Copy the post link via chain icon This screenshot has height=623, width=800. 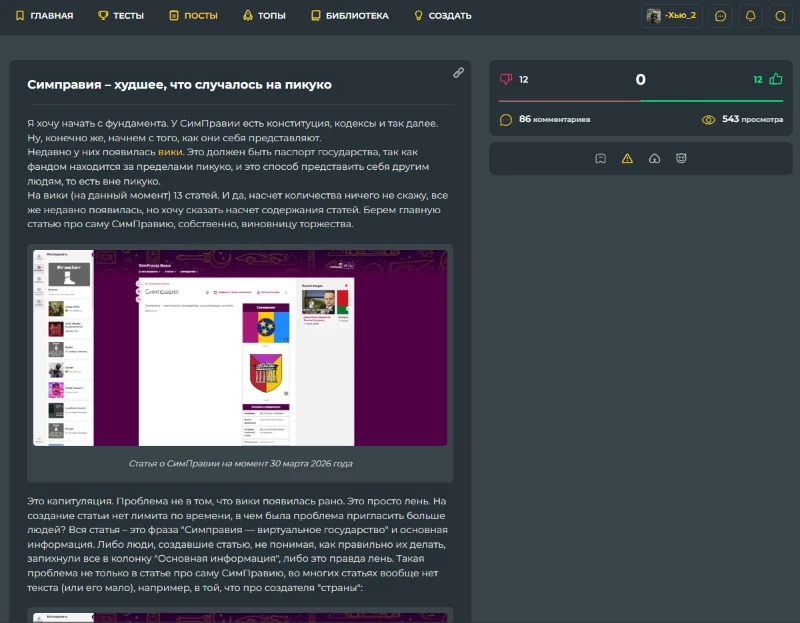[x=458, y=73]
